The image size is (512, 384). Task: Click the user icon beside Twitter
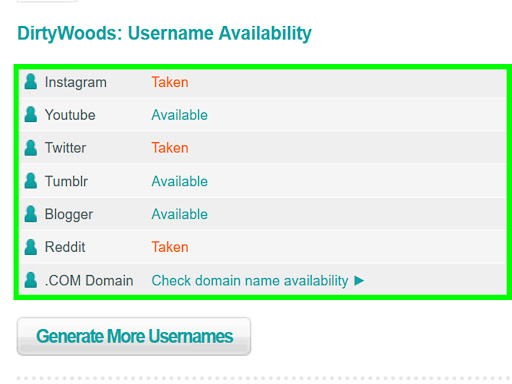(31, 148)
